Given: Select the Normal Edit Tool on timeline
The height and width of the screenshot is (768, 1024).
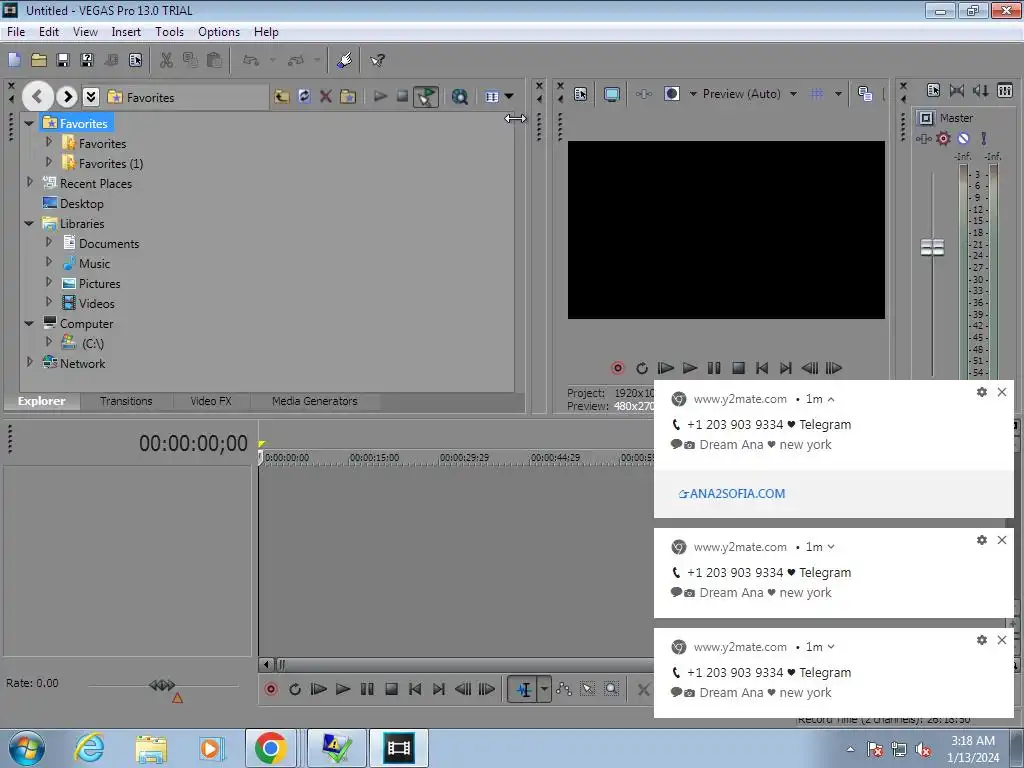Looking at the screenshot, I should coord(524,689).
